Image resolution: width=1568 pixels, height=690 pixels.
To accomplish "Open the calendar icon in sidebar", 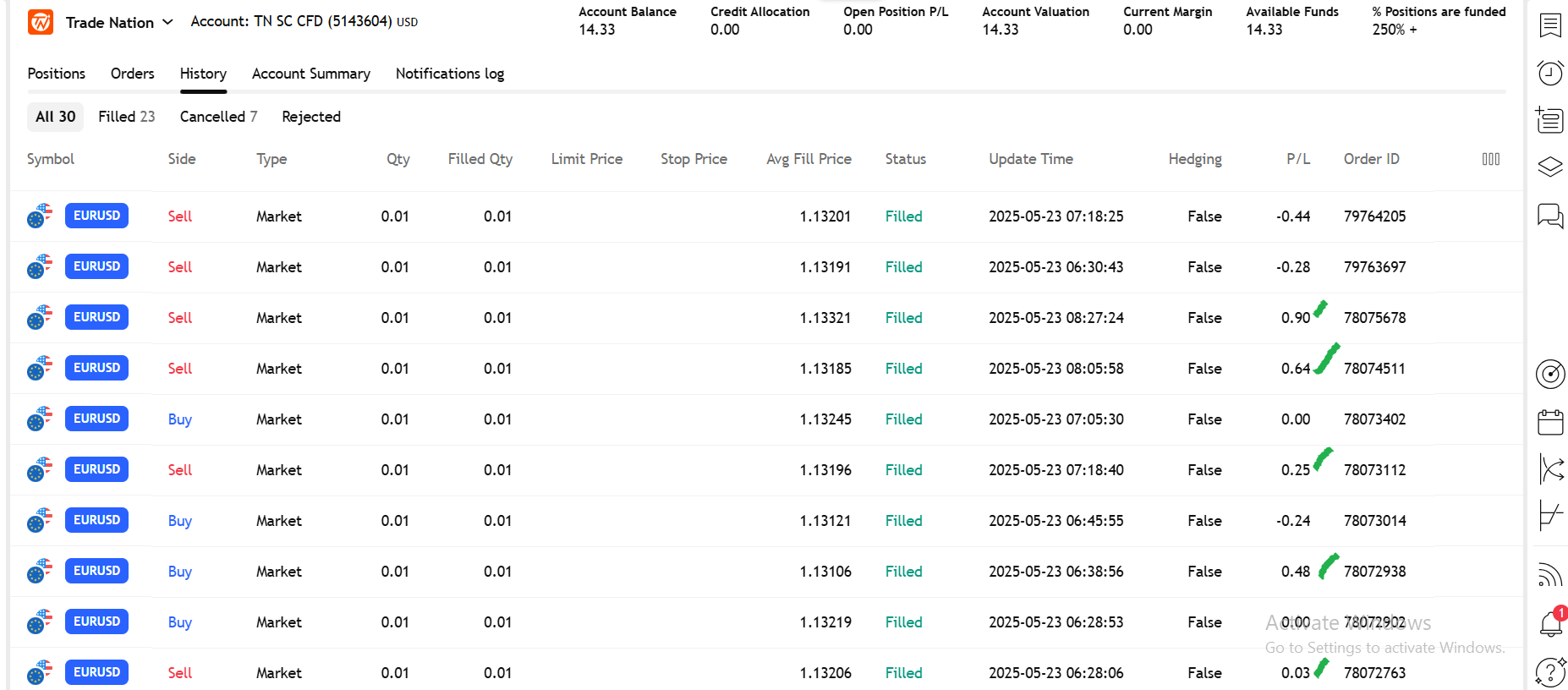I will (x=1549, y=422).
